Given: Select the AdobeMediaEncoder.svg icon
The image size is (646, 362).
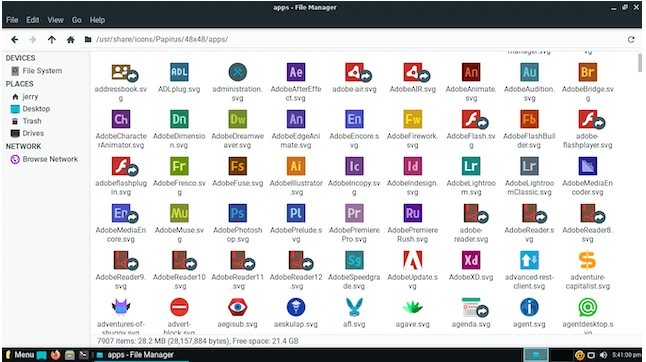Looking at the screenshot, I should (x=587, y=166).
